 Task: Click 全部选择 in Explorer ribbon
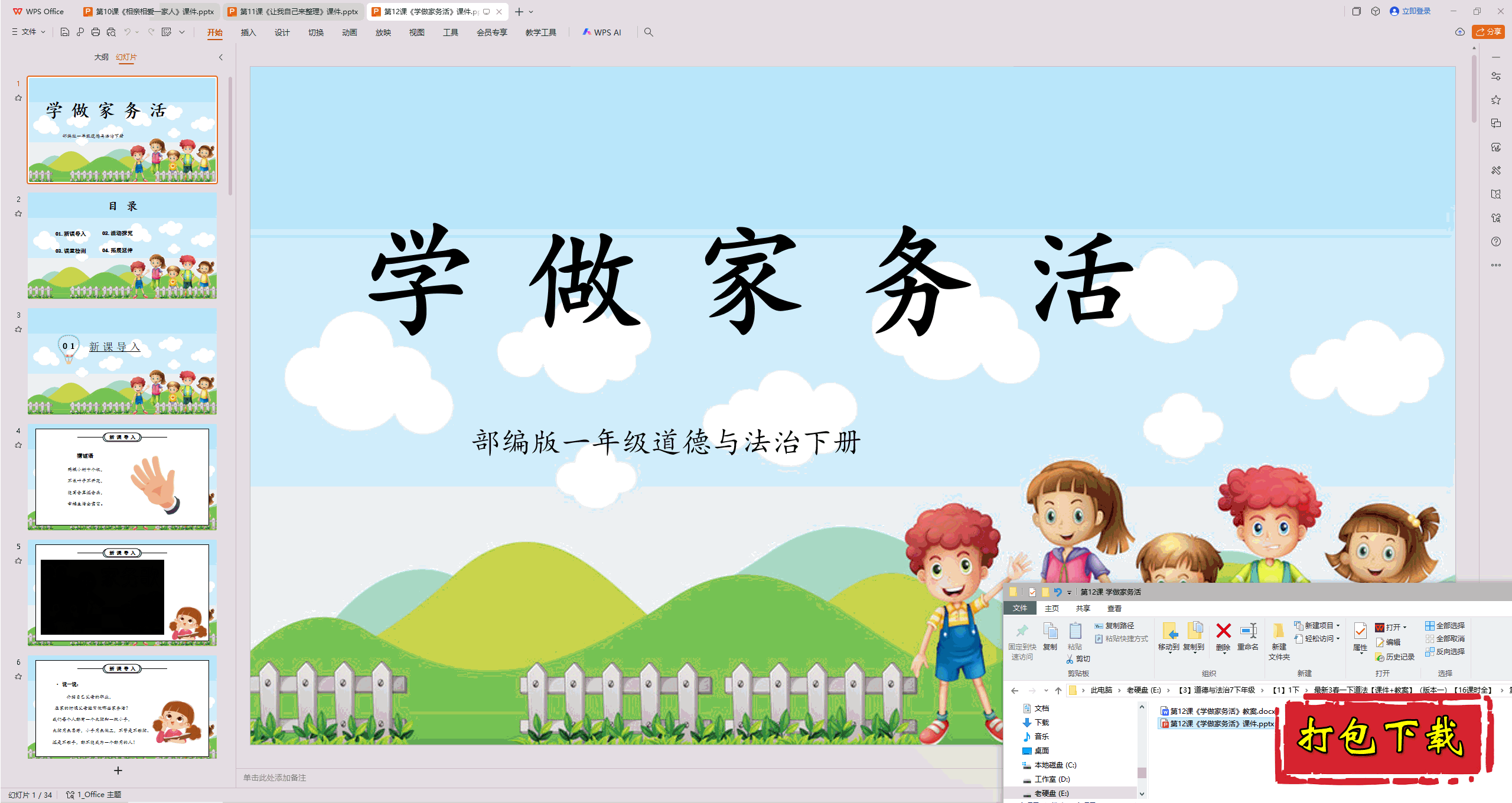click(1445, 626)
